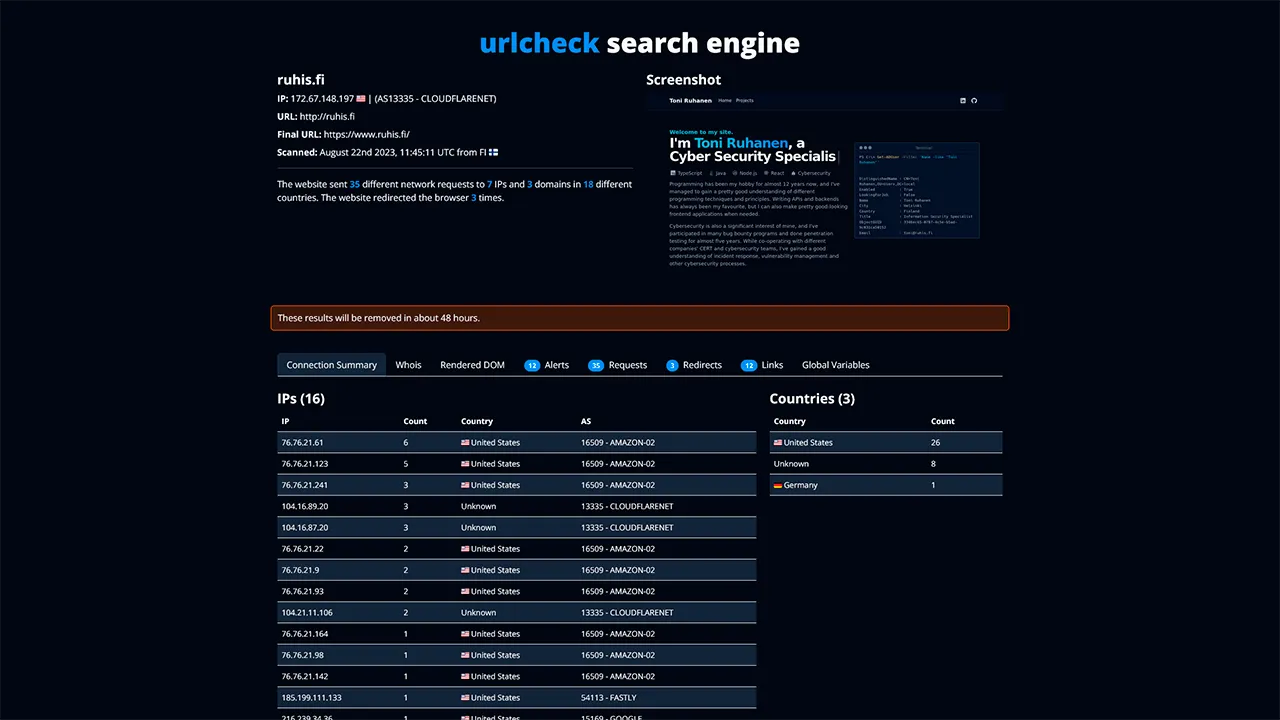This screenshot has width=1280, height=720.
Task: Click the URL http://ruhis.fi text
Action: [x=327, y=117]
